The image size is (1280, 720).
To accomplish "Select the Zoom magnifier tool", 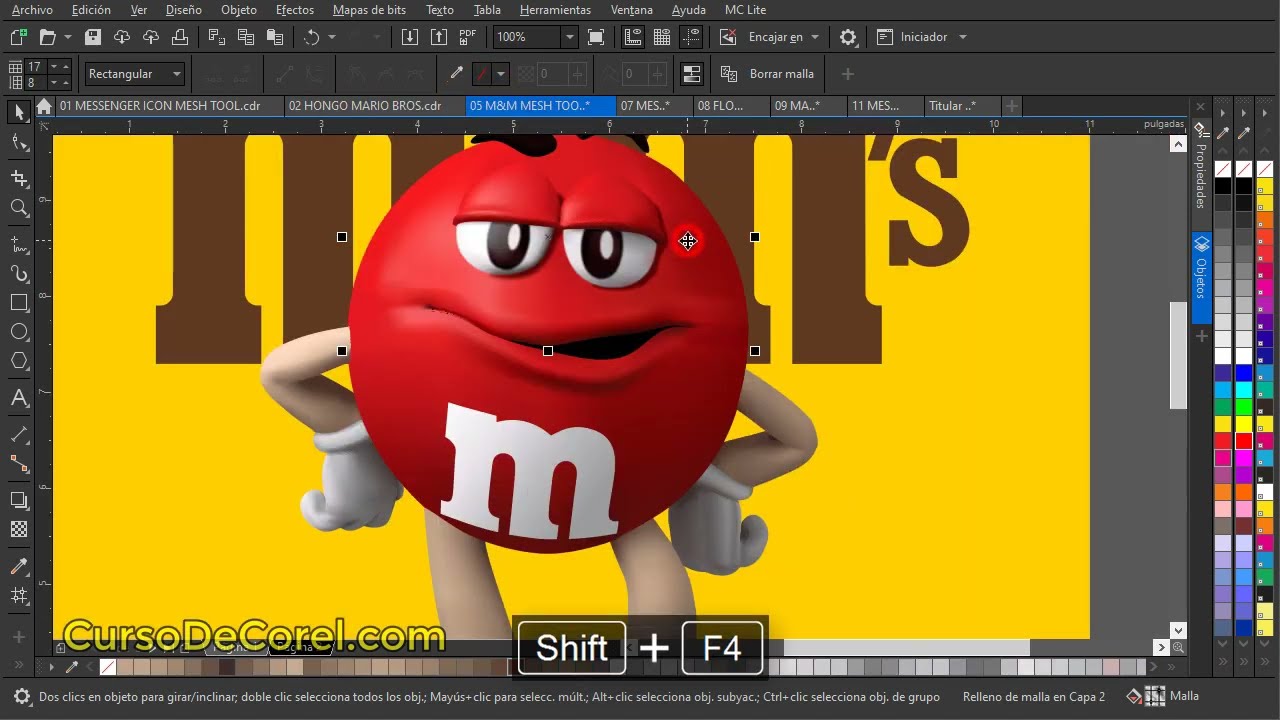I will [x=18, y=207].
